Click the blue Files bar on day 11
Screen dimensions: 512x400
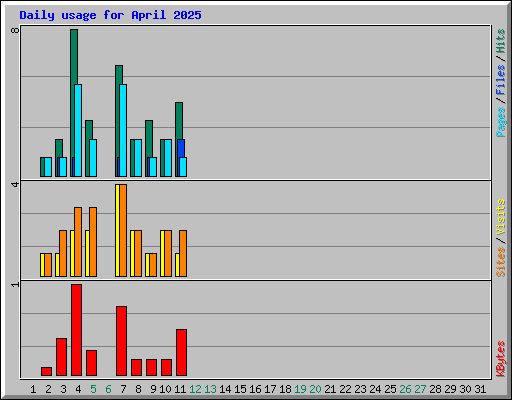pos(181,148)
